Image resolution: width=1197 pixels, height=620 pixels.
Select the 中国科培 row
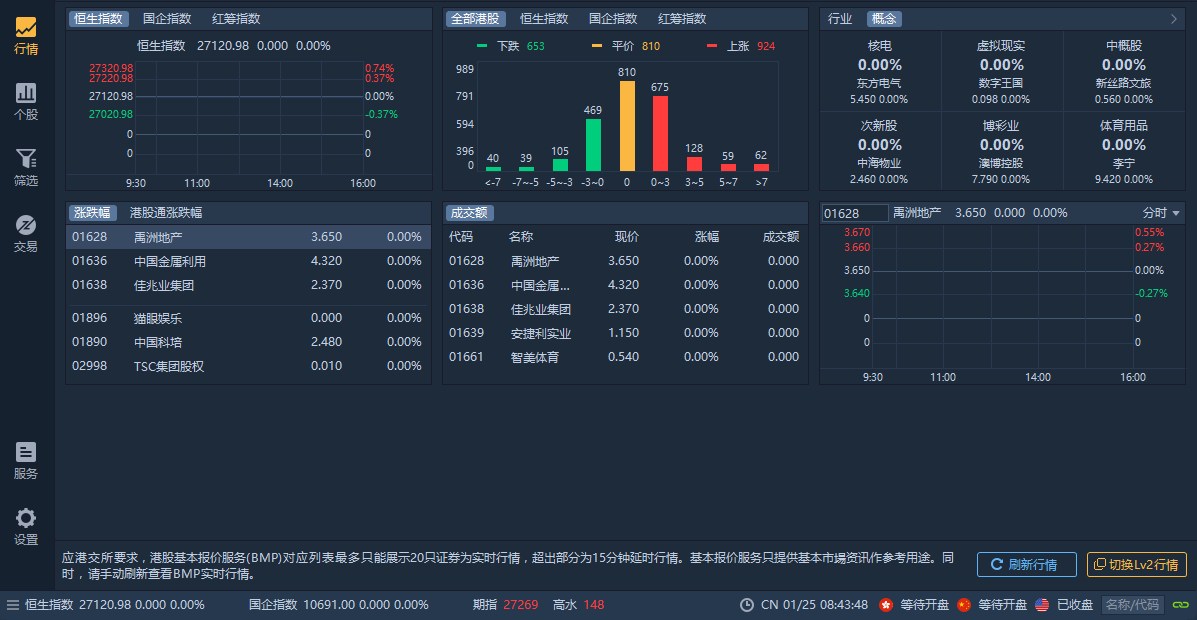point(248,342)
